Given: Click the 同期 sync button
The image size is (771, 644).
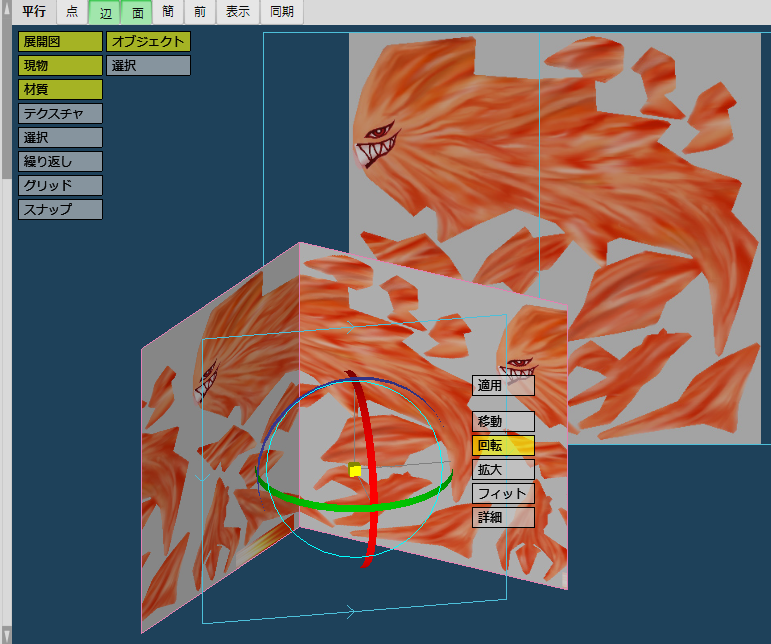Looking at the screenshot, I should (282, 11).
